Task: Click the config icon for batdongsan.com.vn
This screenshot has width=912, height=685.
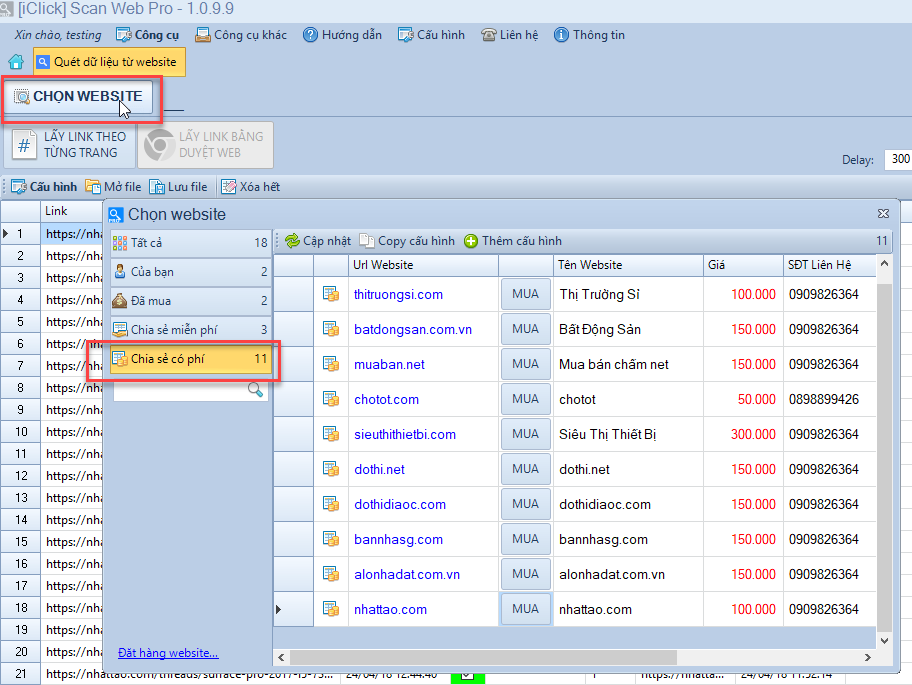Action: [331, 329]
